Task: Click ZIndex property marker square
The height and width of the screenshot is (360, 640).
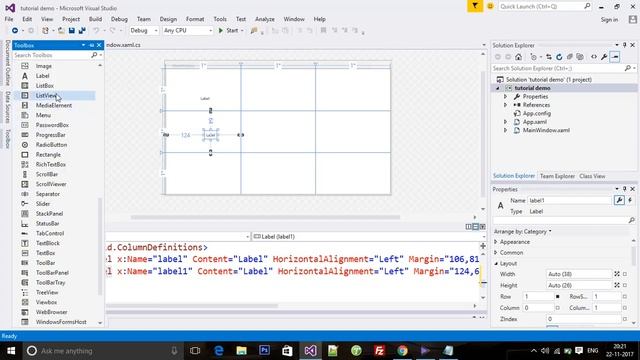Action: click(x=625, y=319)
